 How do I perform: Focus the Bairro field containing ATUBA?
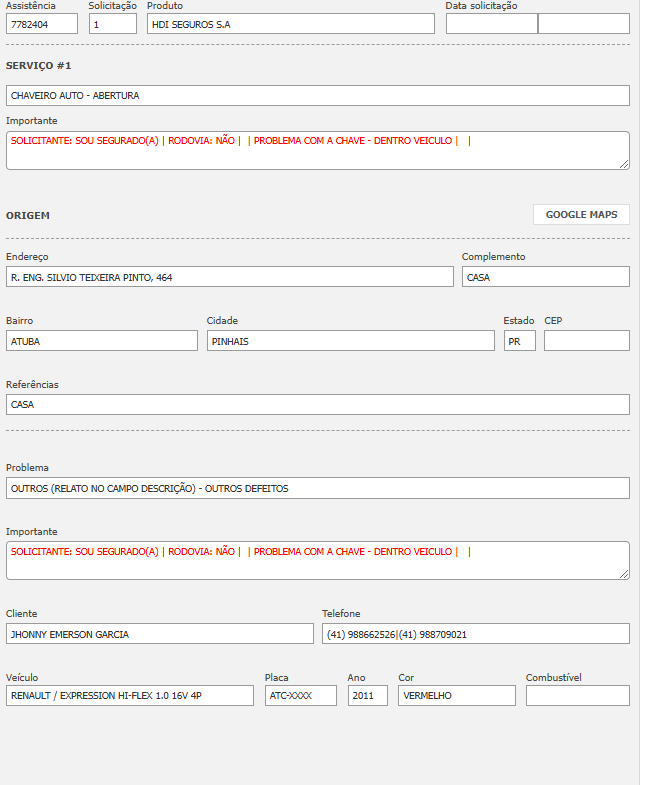[x=101, y=341]
